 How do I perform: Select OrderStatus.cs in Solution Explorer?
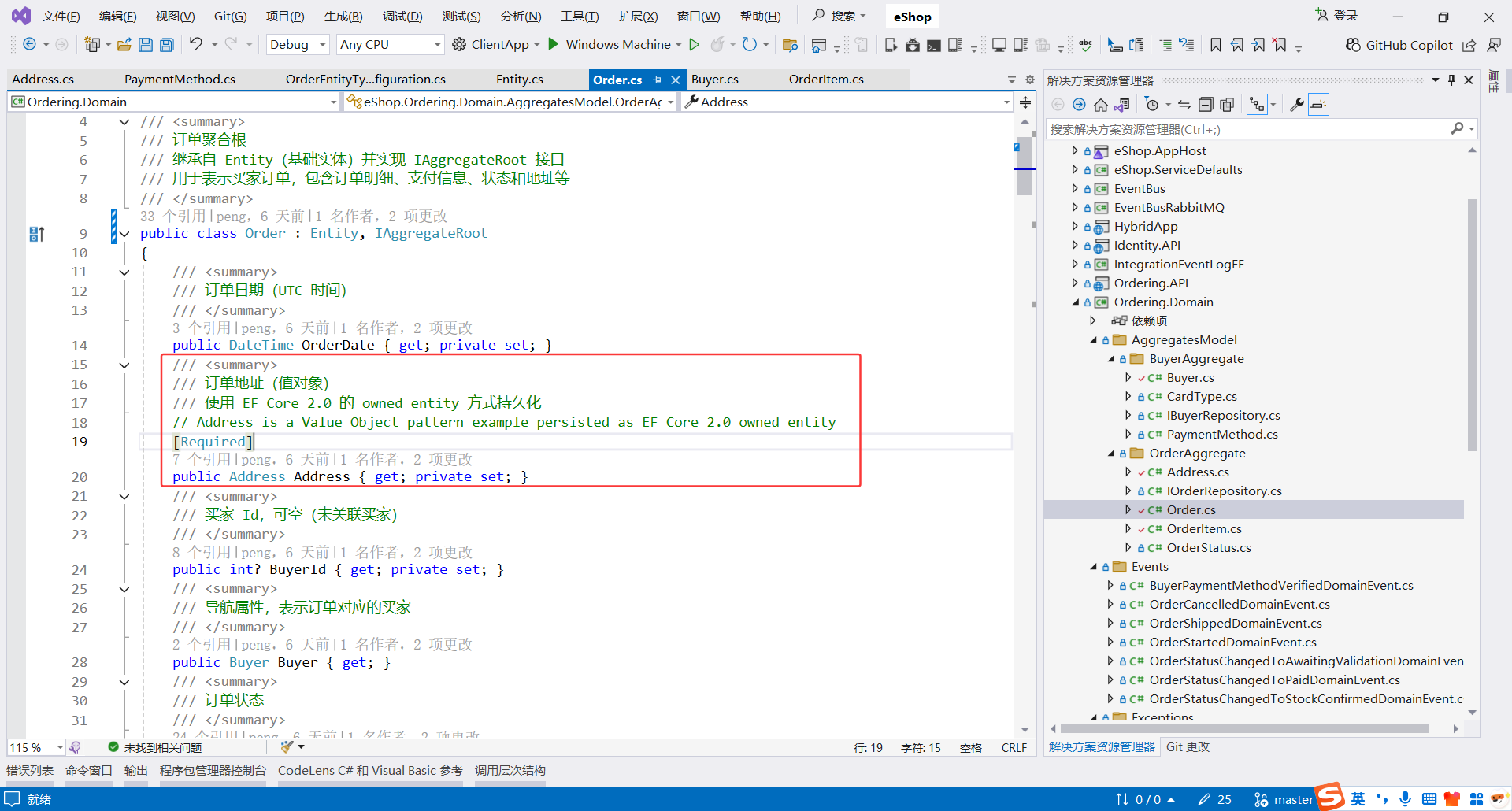pyautogui.click(x=1209, y=548)
